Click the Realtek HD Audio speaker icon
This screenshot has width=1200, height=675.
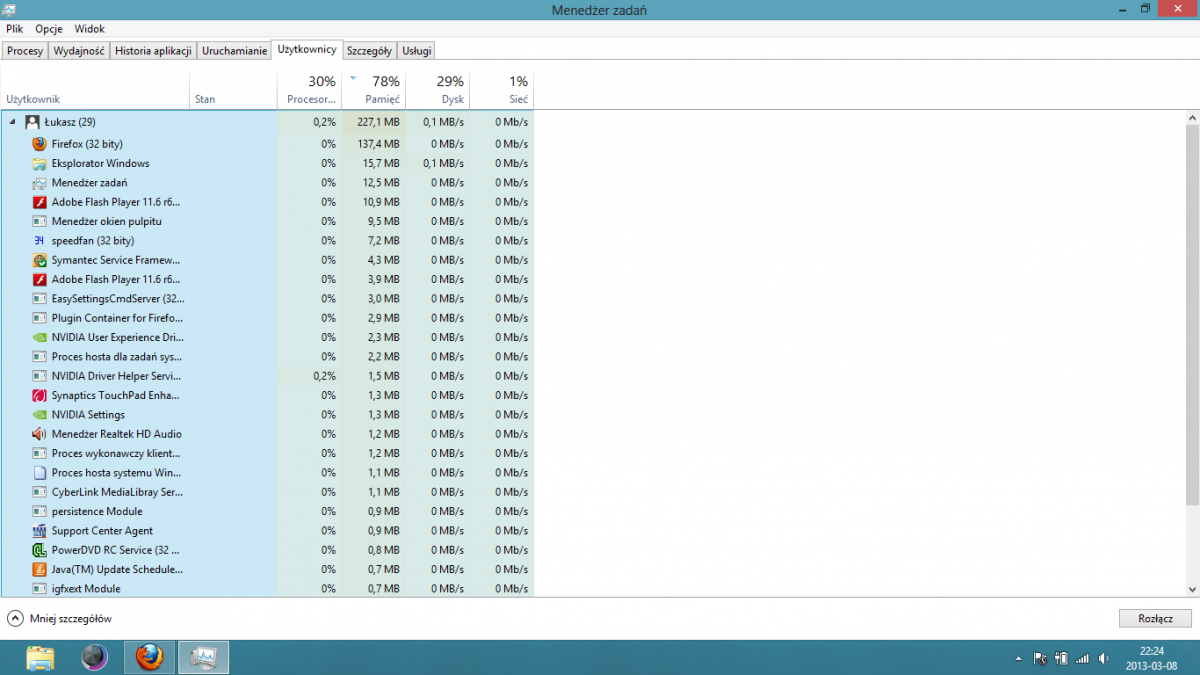coord(39,435)
